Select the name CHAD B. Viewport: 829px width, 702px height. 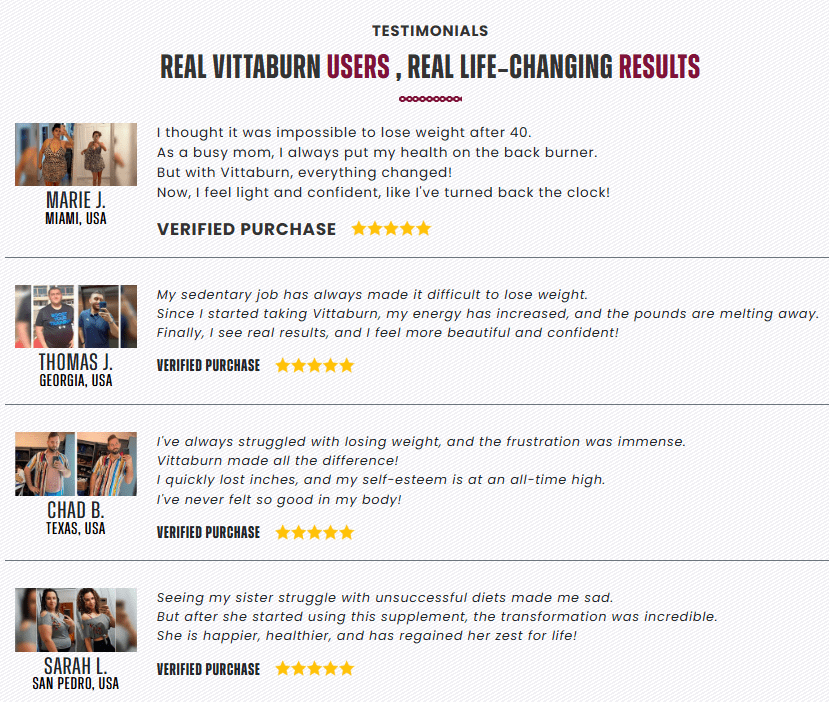click(76, 510)
